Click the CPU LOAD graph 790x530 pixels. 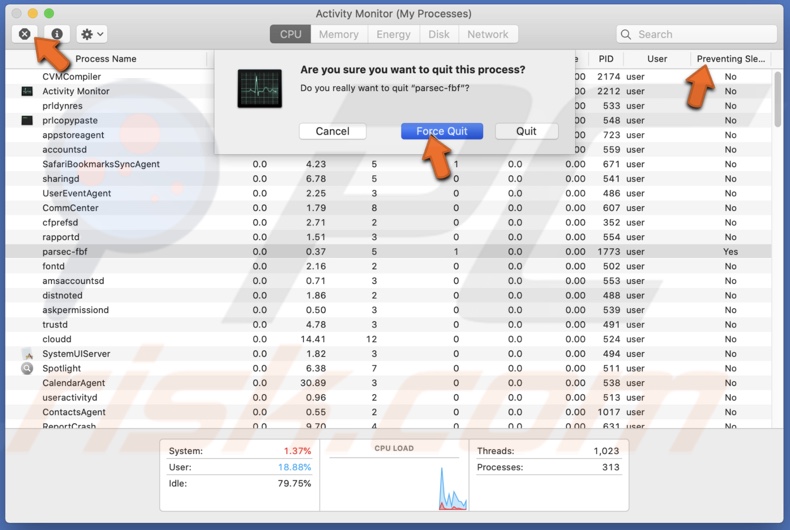(394, 485)
